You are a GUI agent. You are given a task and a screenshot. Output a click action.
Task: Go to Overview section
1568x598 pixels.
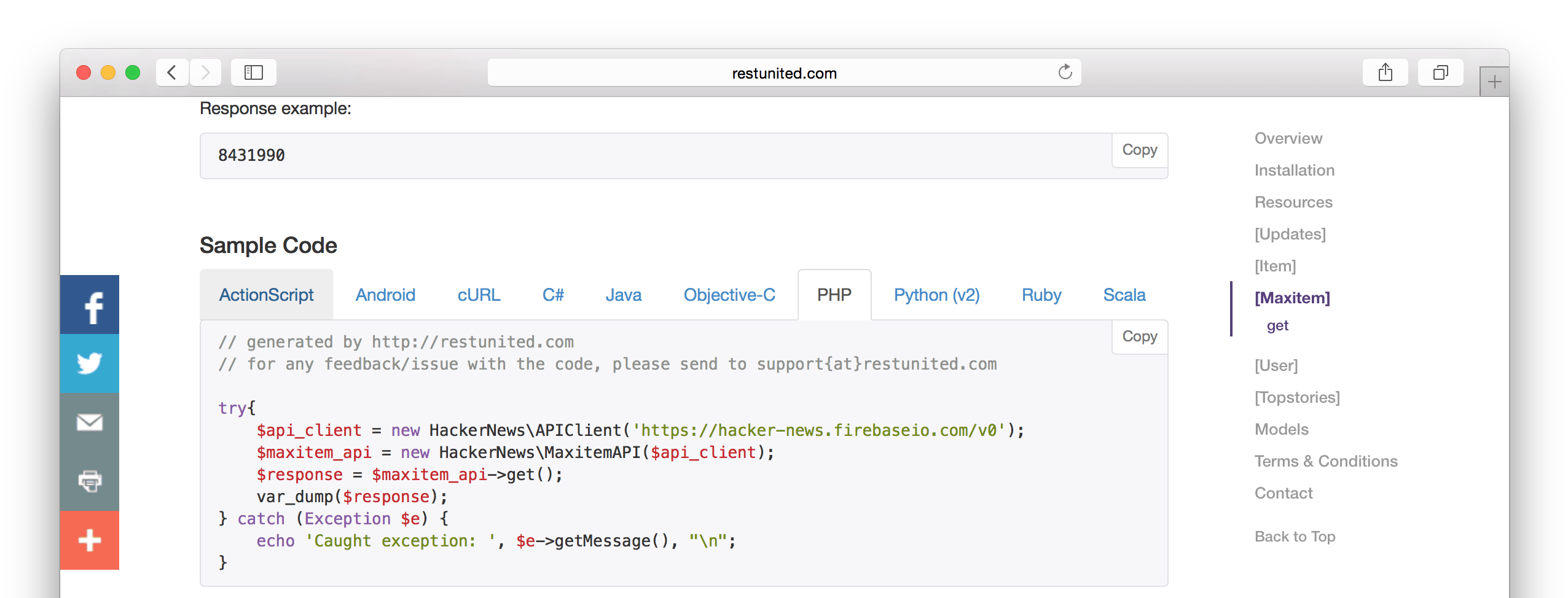(x=1288, y=138)
